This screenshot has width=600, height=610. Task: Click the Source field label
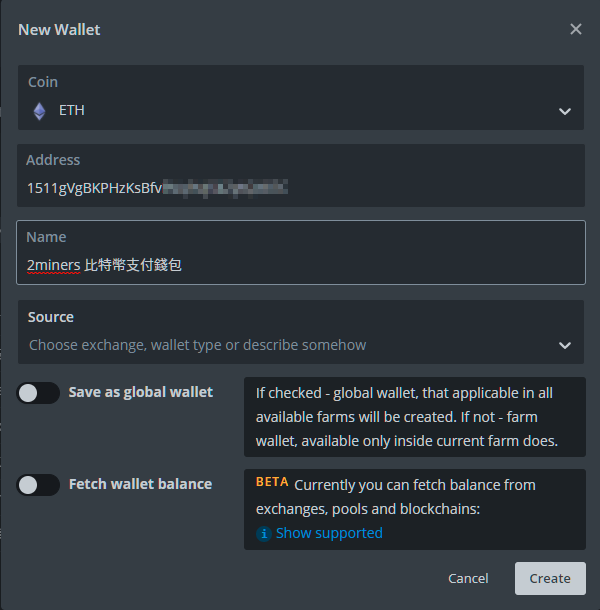pos(51,317)
